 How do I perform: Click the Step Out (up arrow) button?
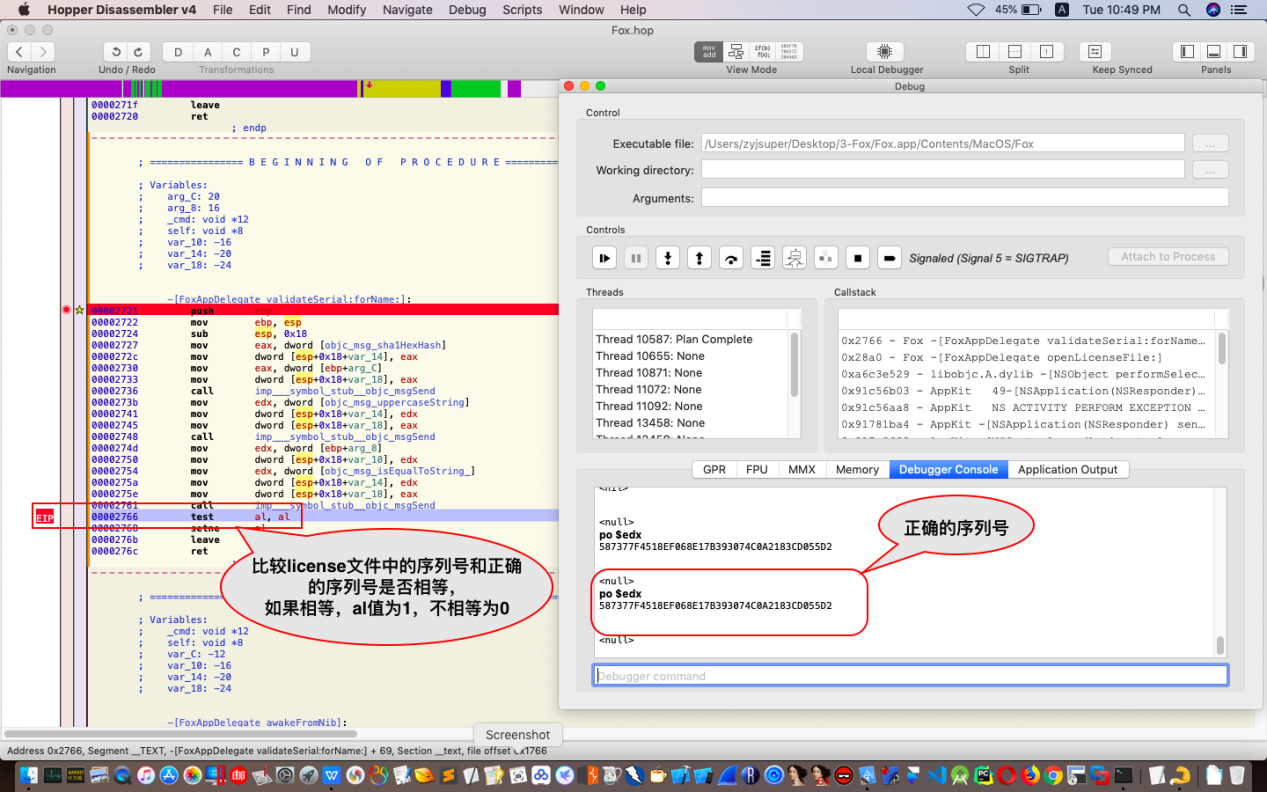(x=700, y=258)
